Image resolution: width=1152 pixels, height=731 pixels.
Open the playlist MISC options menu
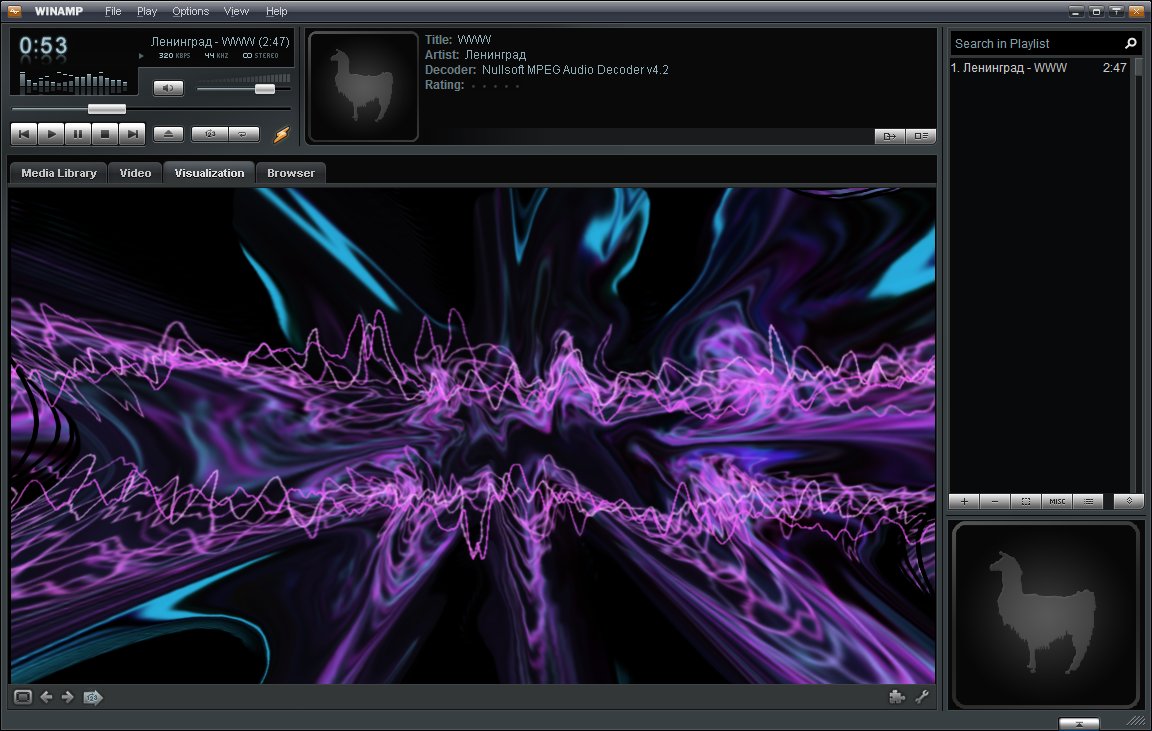coord(1057,501)
